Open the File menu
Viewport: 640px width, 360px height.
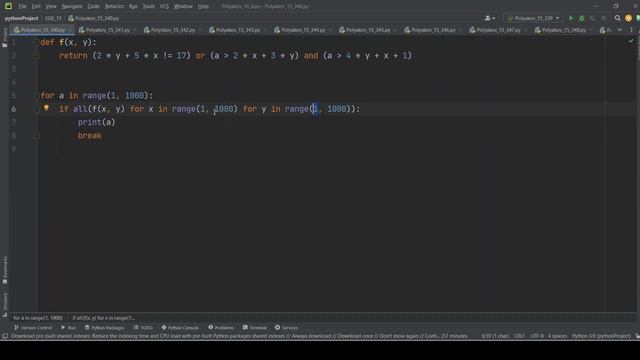tap(22, 6)
